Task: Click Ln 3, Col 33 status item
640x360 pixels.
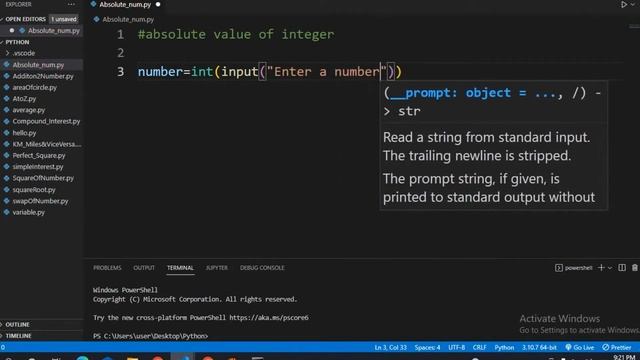Action: click(x=391, y=347)
